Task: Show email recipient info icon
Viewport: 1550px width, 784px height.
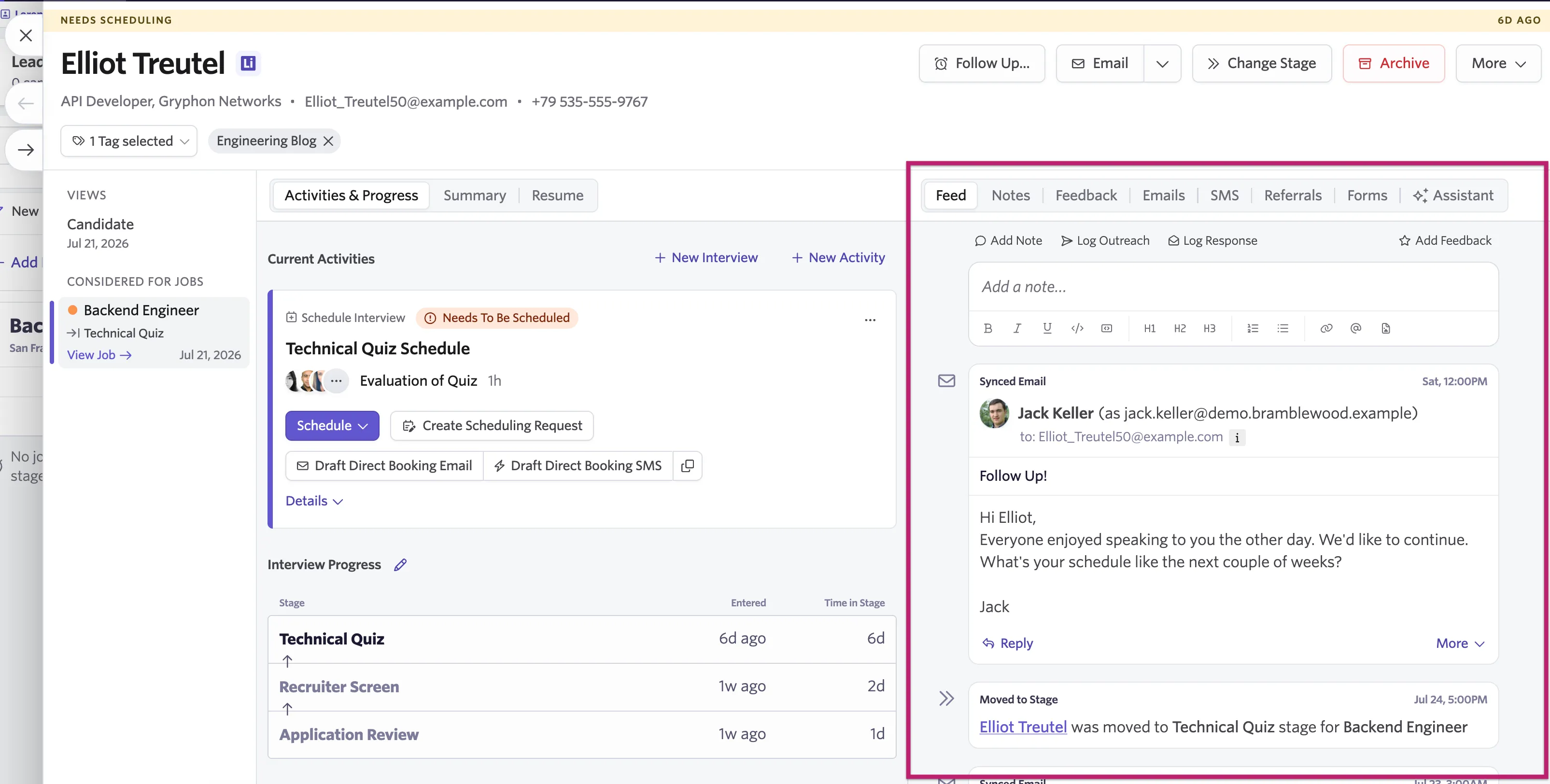Action: [1237, 437]
